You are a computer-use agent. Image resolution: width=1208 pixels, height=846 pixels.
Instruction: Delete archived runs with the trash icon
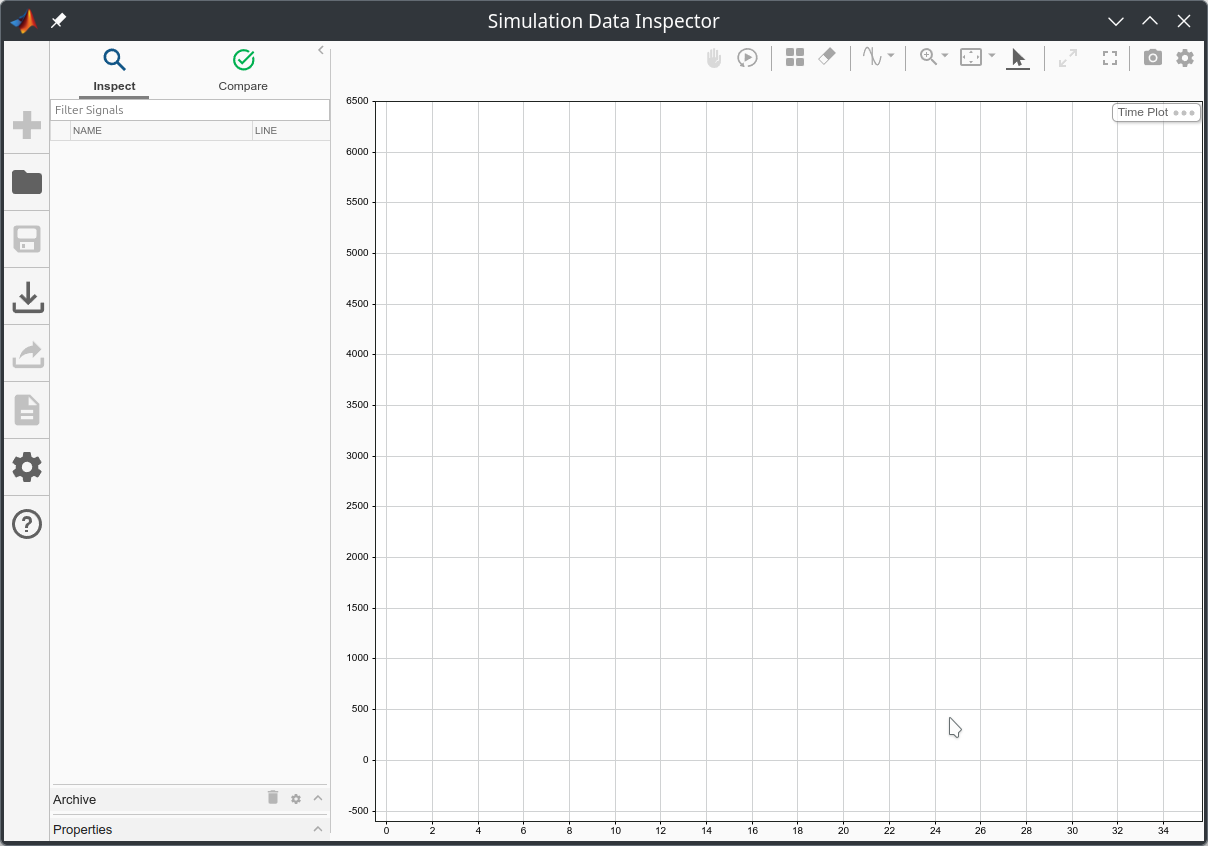point(273,797)
